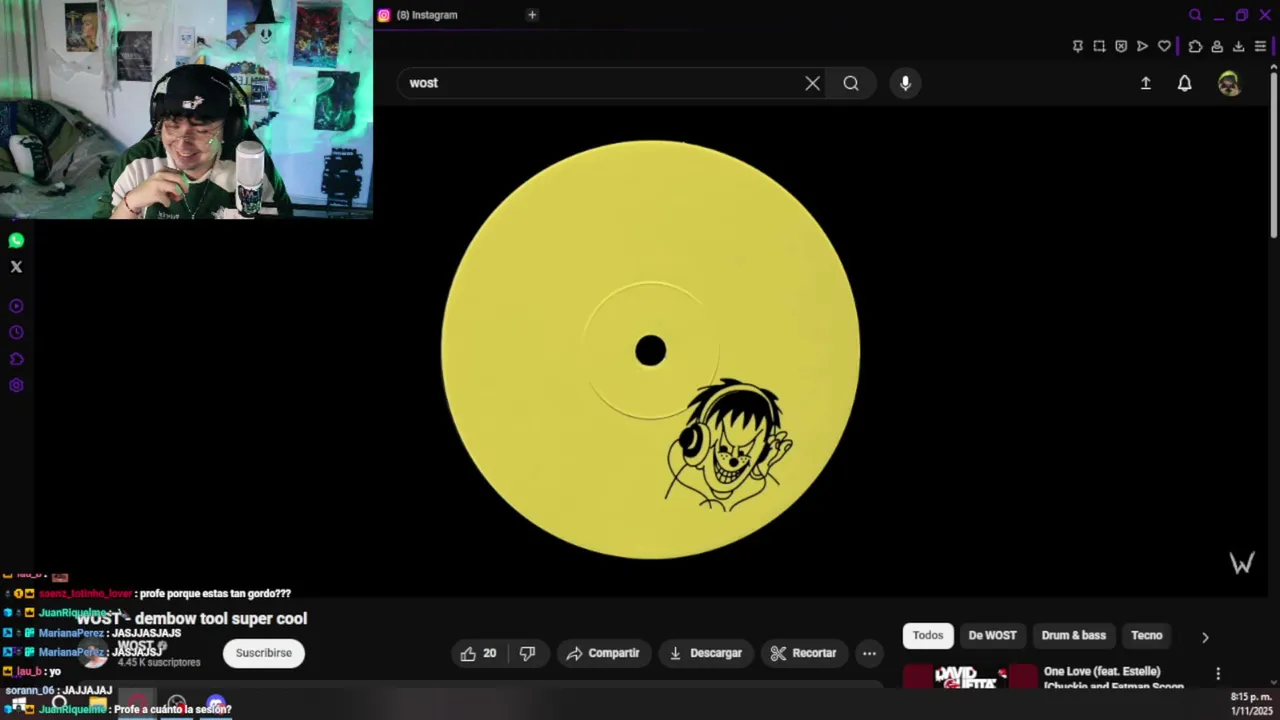Click the yellow vinyl video player
This screenshot has height=720, width=1280.
[x=650, y=350]
